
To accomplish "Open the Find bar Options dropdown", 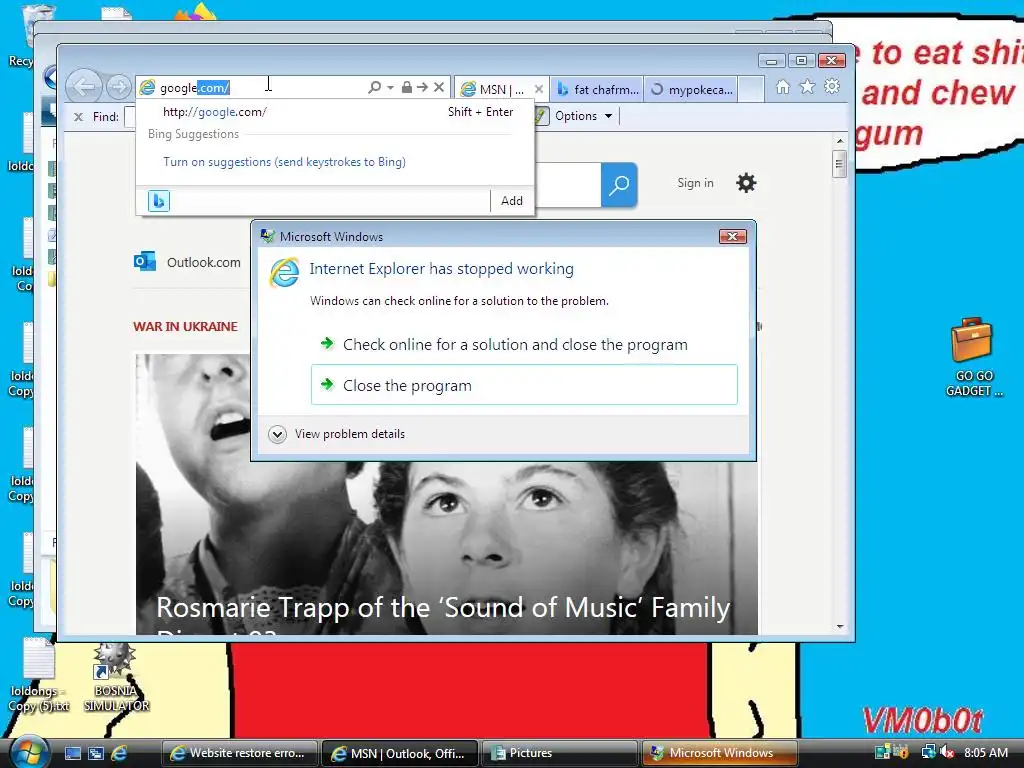I will coord(584,116).
